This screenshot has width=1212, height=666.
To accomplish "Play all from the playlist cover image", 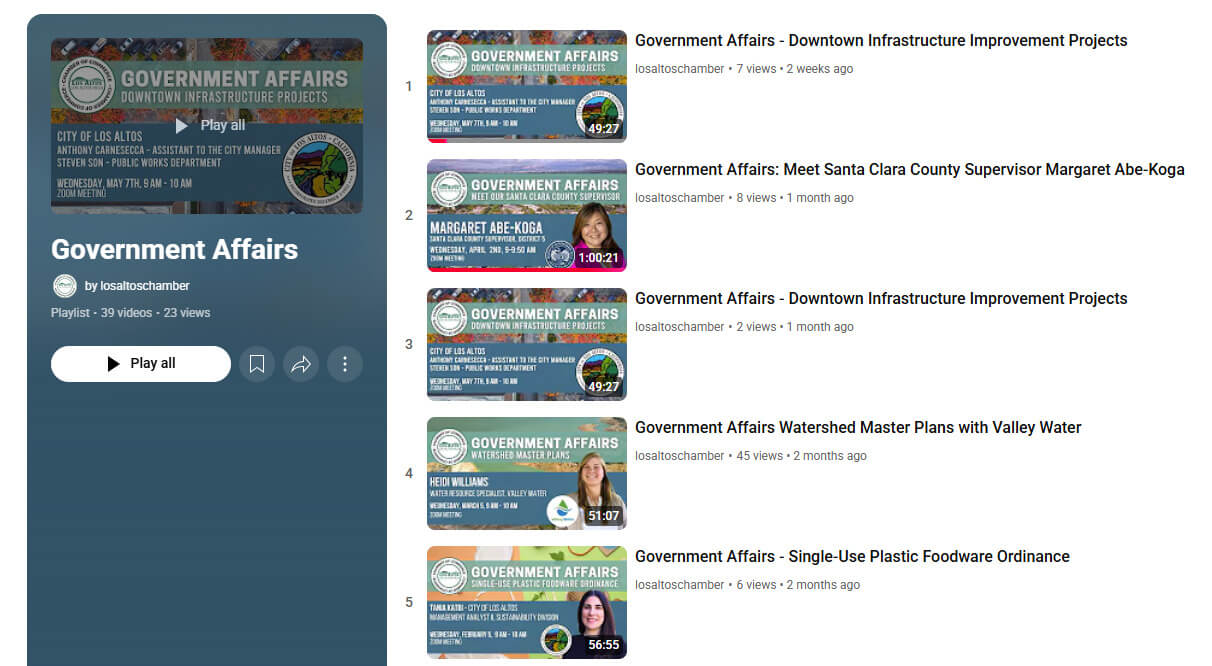I will coord(207,126).
